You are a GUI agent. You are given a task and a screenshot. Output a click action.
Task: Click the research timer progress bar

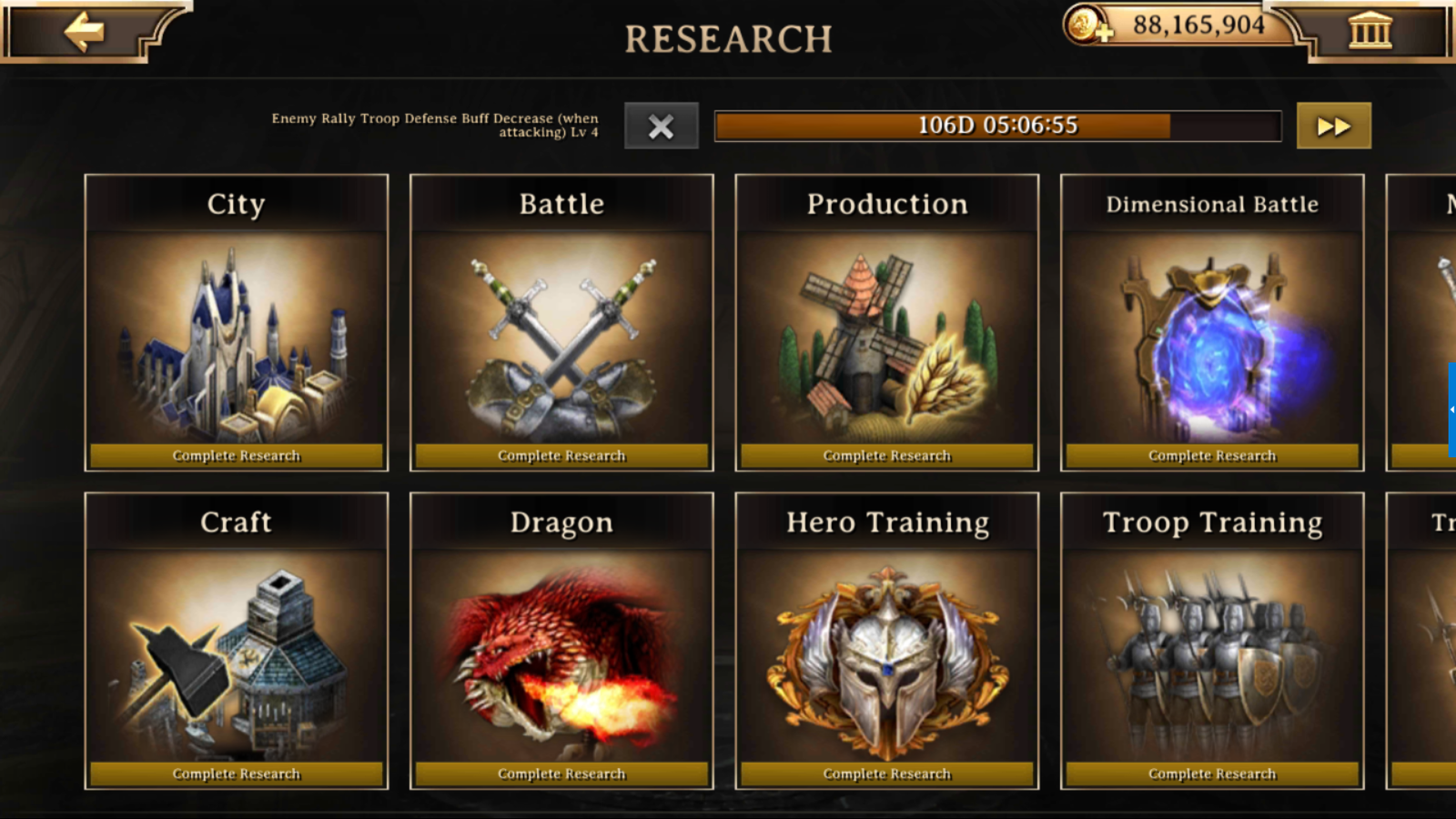click(998, 126)
